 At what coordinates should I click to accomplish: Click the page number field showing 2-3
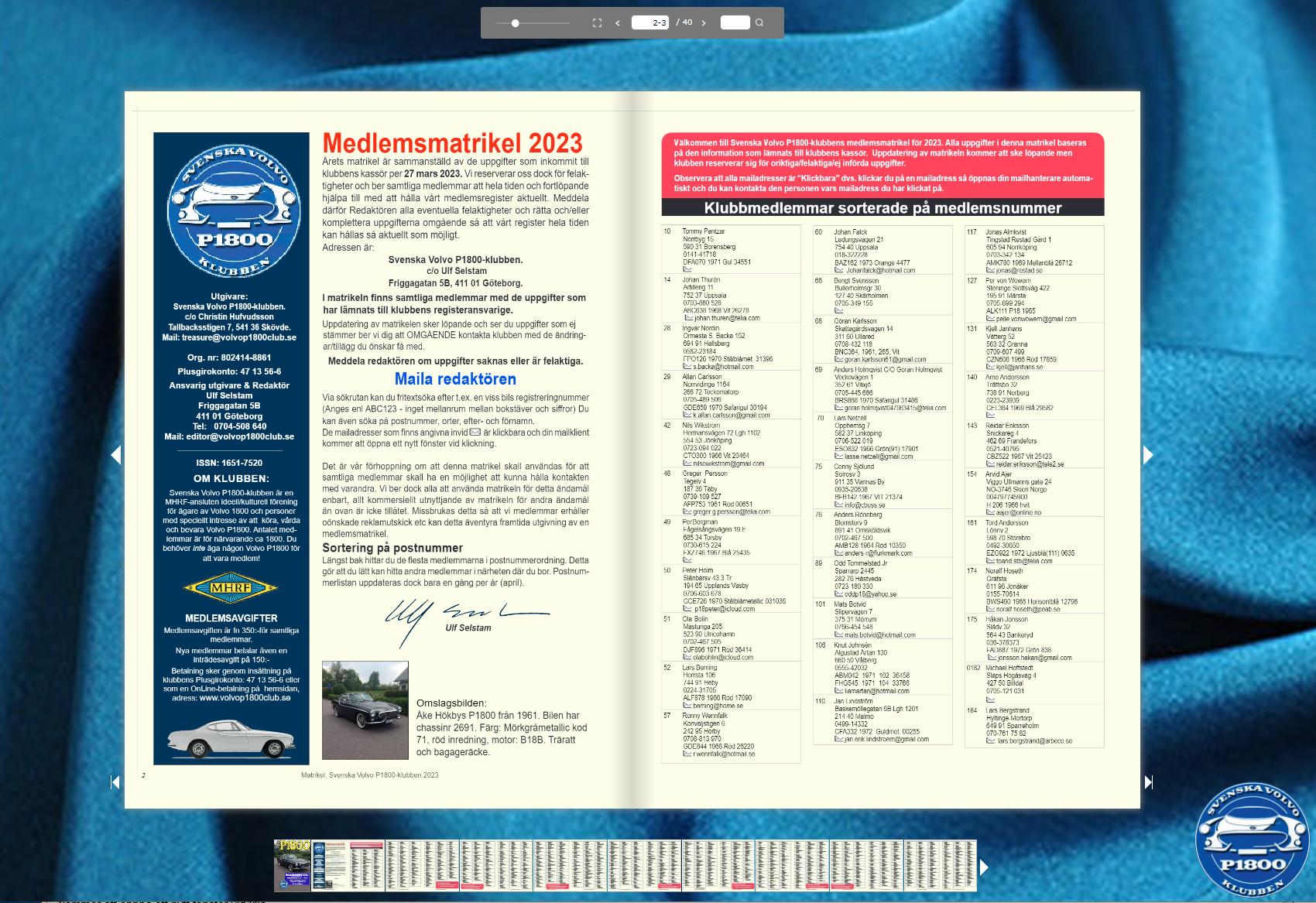point(650,22)
